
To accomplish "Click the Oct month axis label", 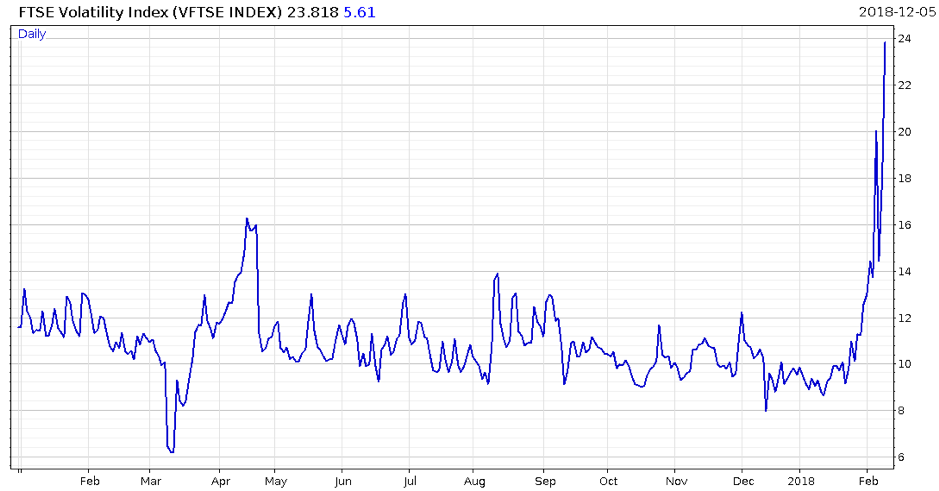I will click(607, 479).
